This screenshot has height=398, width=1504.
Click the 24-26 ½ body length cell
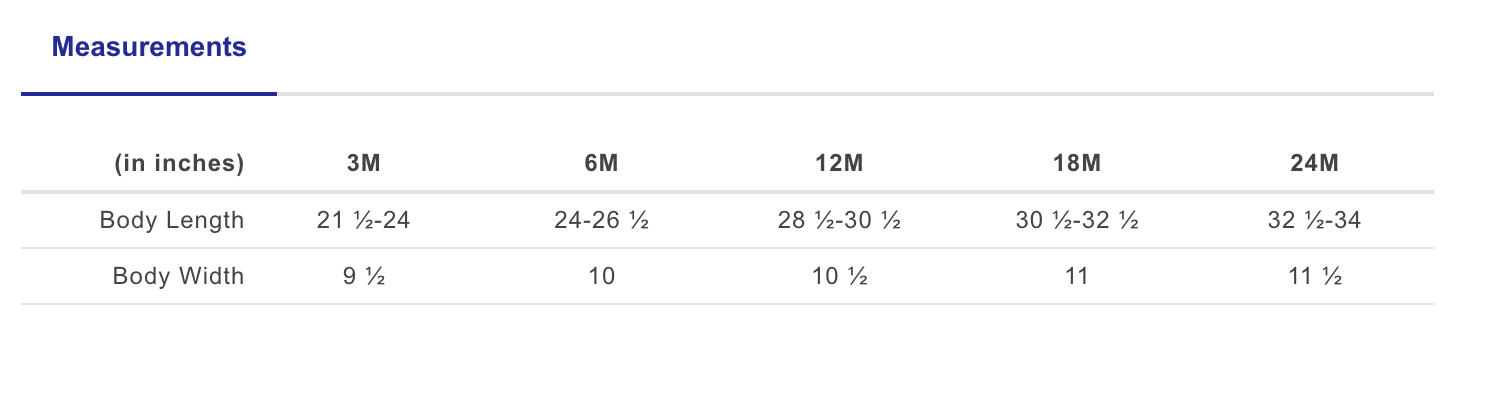point(602,220)
